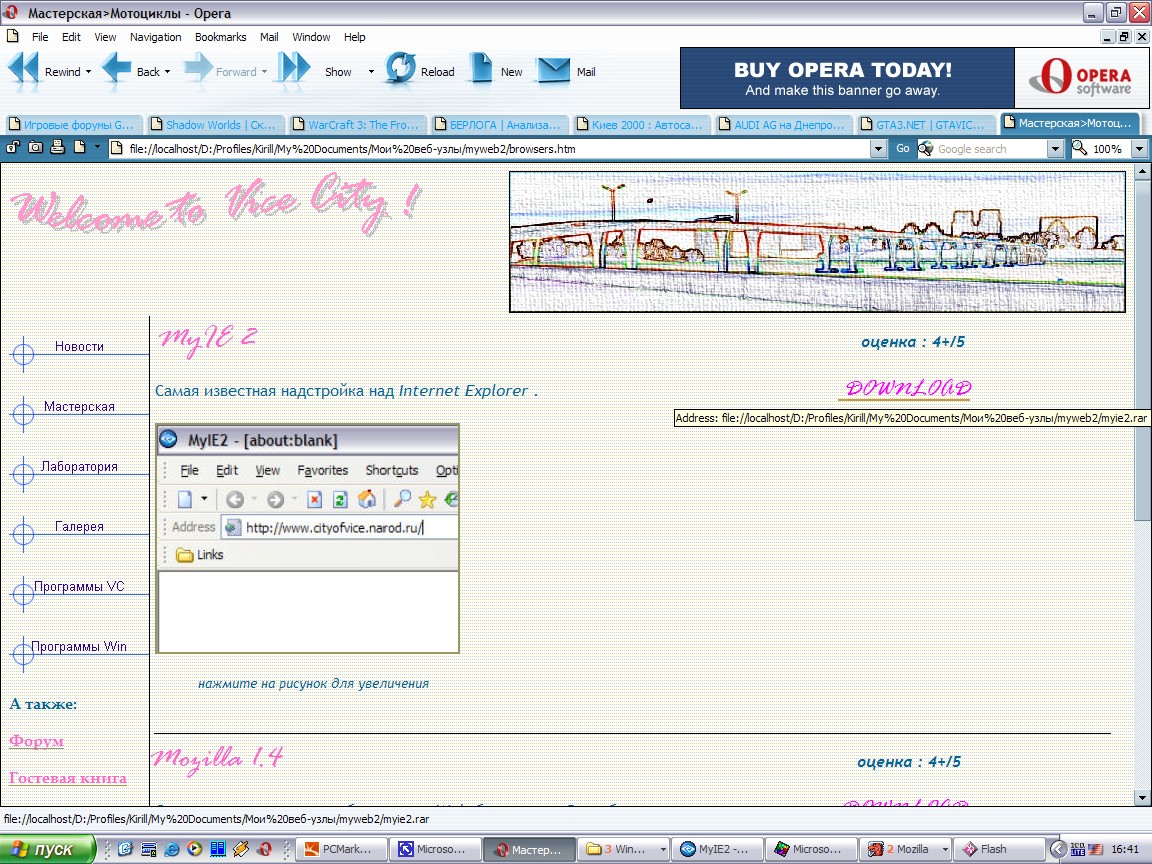Screen dimensions: 1152x864
Task: Follow the 'Форум' link
Action: (x=37, y=741)
